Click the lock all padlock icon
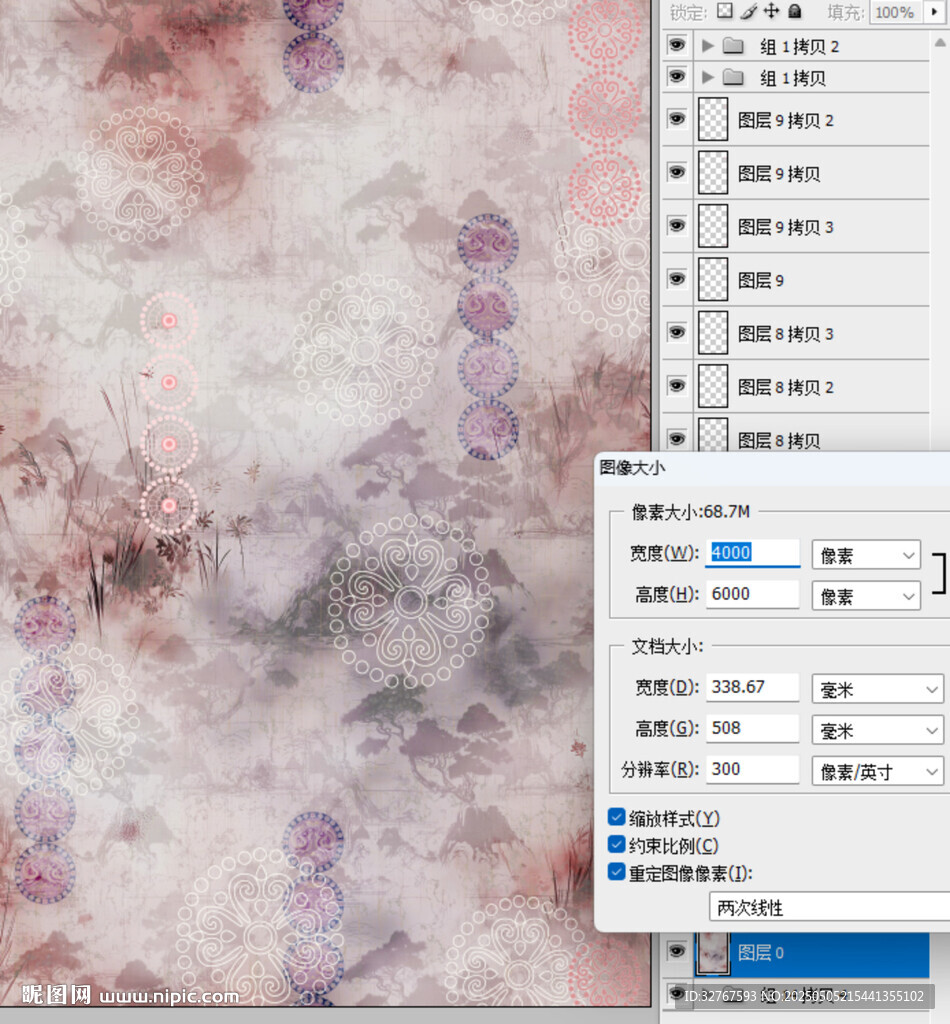The height and width of the screenshot is (1024, 950). pos(795,12)
